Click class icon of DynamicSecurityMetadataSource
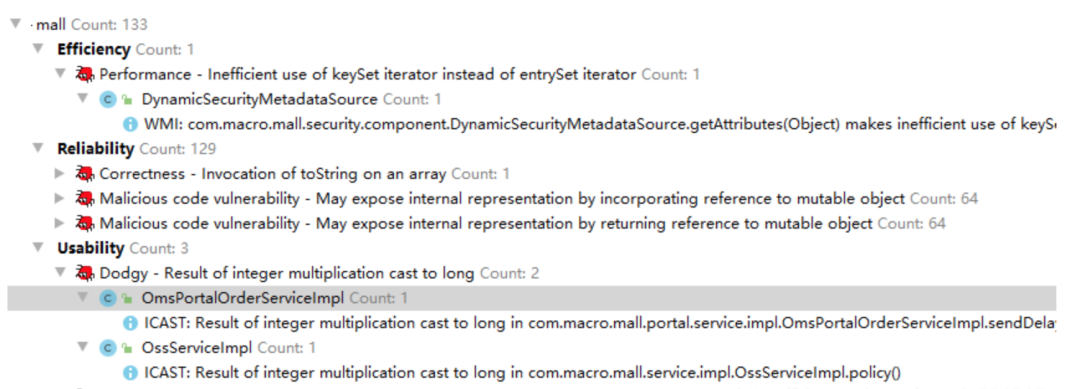The width and height of the screenshot is (1080, 389). pyautogui.click(x=107, y=99)
